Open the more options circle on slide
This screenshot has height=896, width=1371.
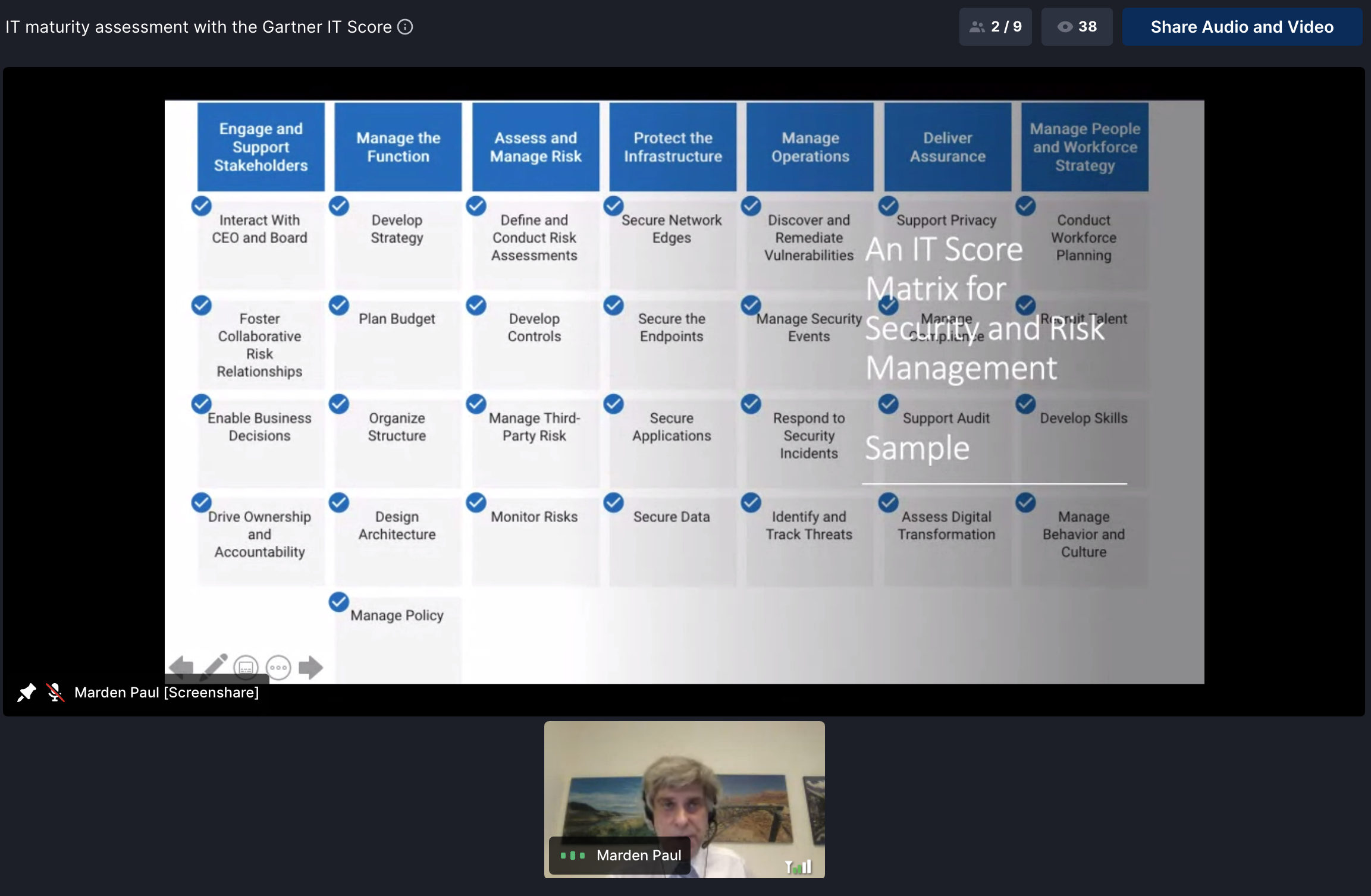[x=278, y=668]
